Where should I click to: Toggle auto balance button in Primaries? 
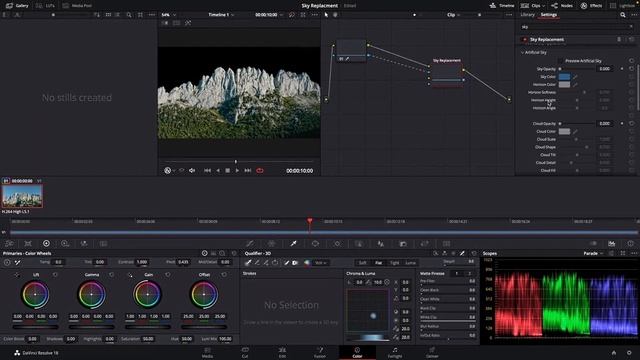point(7,262)
